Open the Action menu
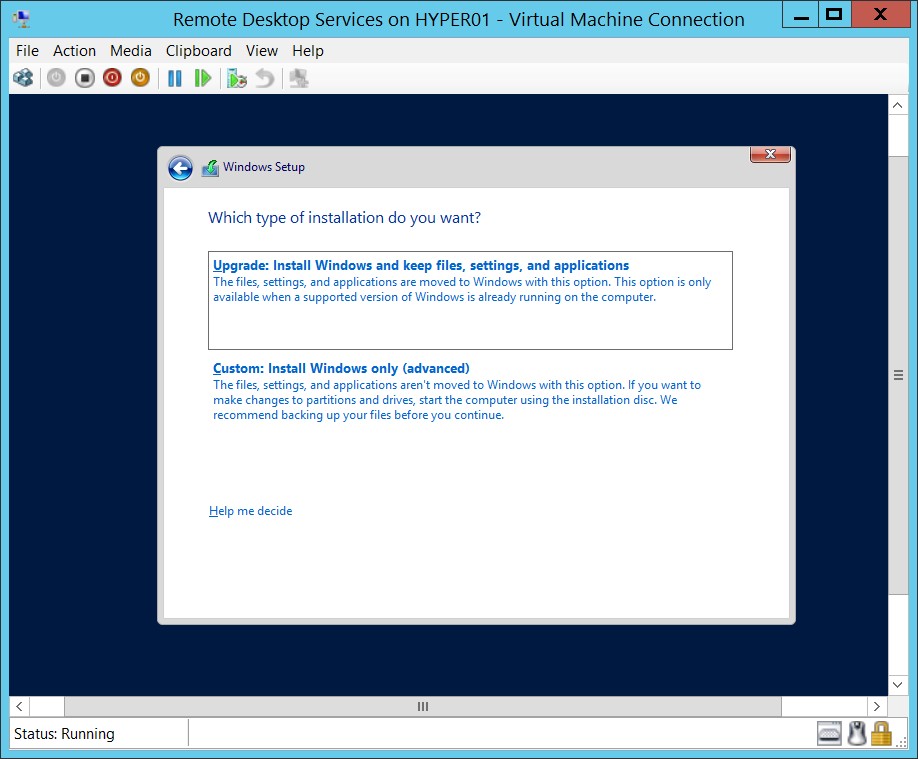The image size is (918, 759). (x=74, y=51)
